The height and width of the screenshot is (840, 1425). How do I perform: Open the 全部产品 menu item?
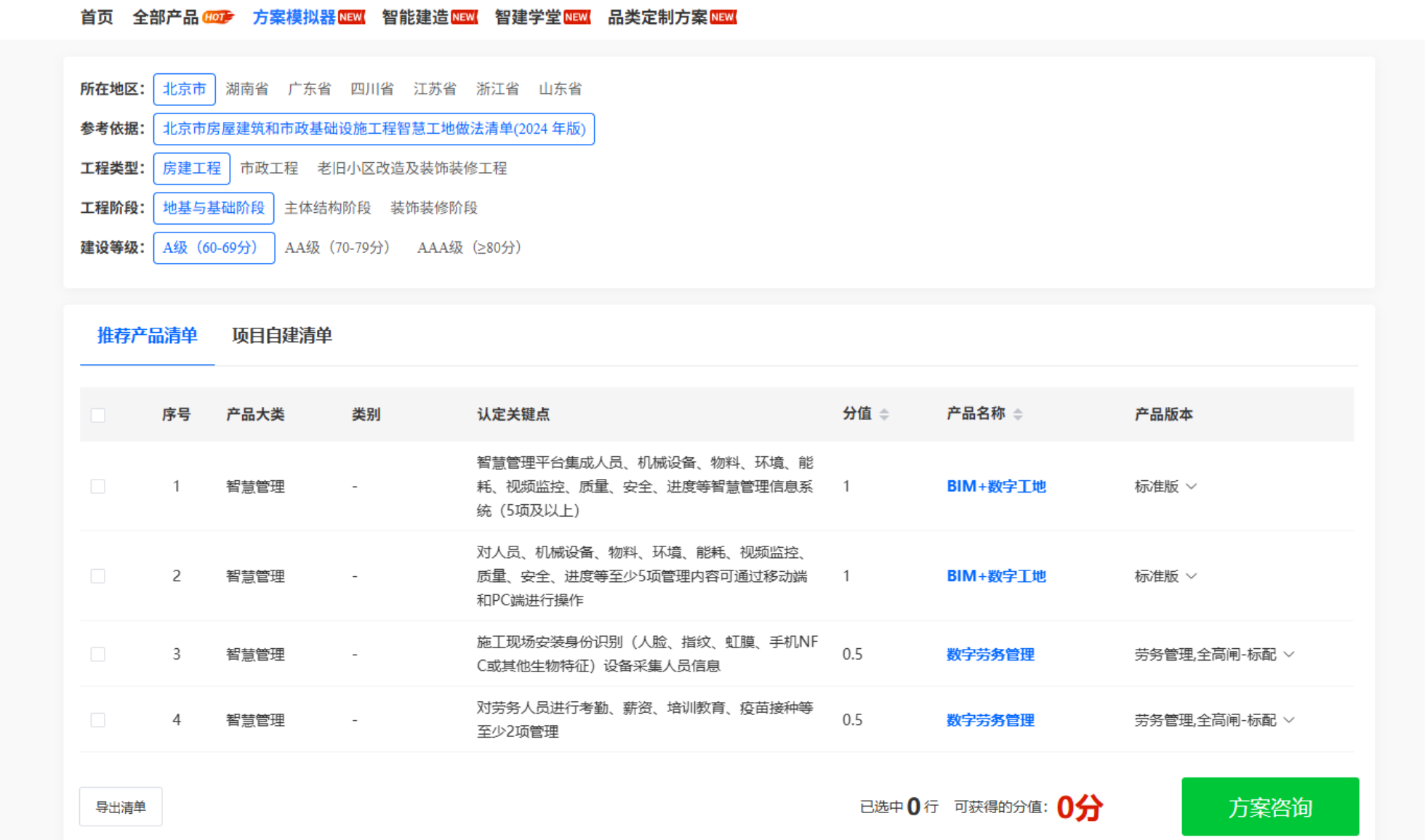click(166, 17)
